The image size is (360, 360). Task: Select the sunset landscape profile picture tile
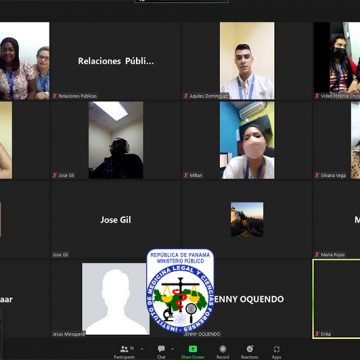pyautogui.click(x=247, y=219)
